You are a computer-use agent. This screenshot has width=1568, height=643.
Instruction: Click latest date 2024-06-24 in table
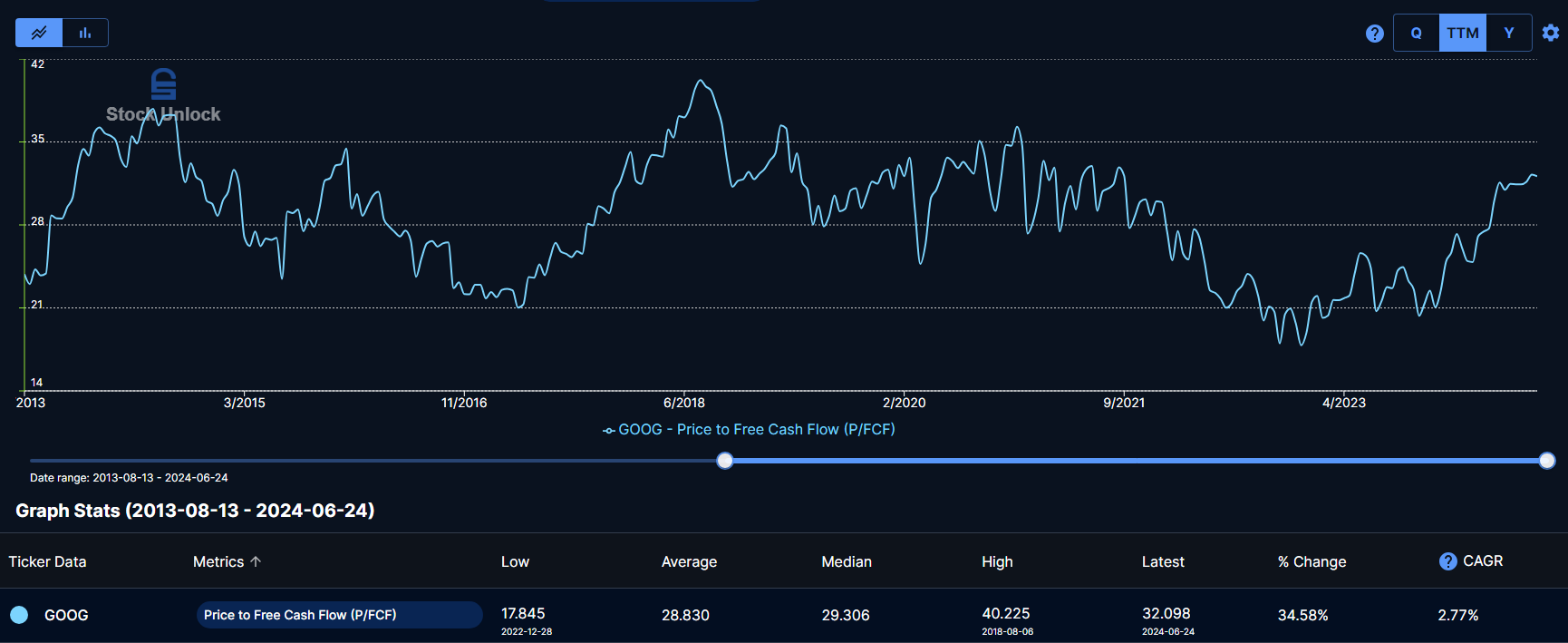pos(1168,631)
